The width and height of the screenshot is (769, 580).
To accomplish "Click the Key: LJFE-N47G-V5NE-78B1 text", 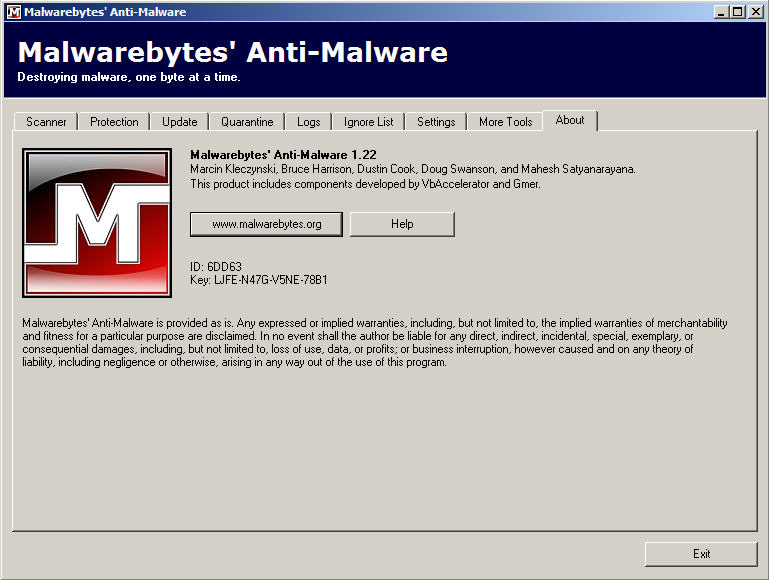I will [258, 280].
